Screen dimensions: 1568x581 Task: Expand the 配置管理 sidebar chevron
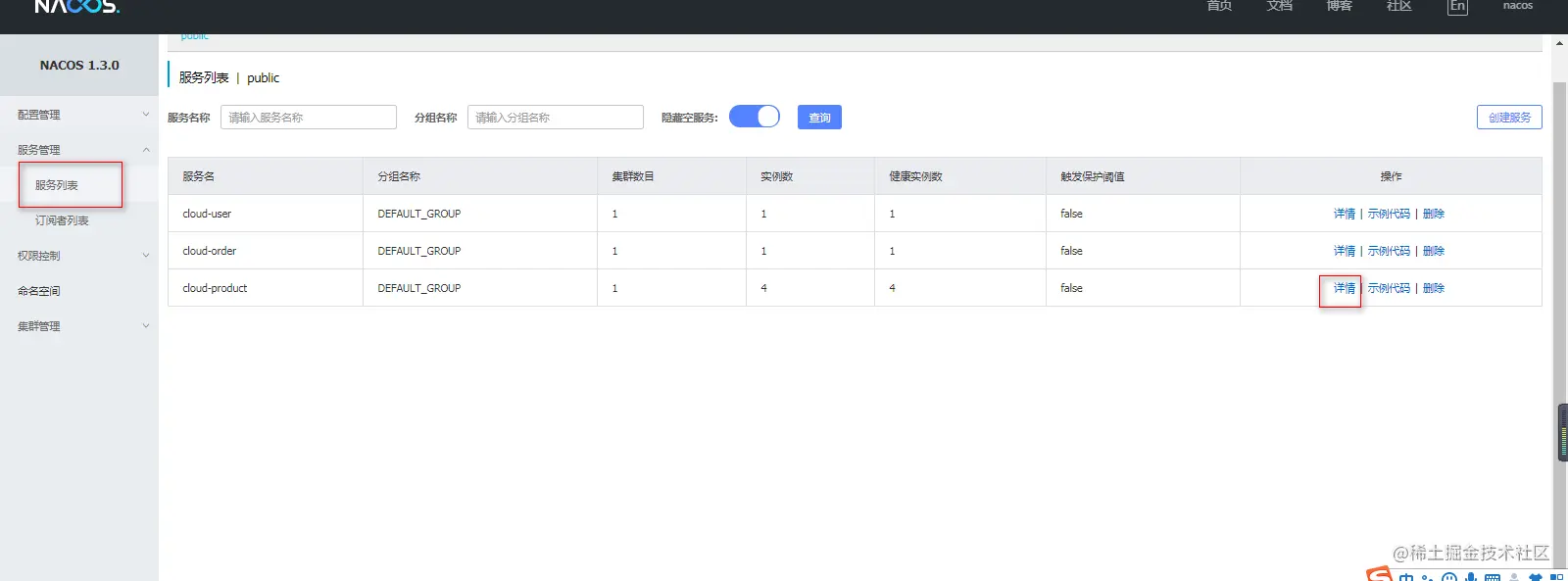(146, 115)
